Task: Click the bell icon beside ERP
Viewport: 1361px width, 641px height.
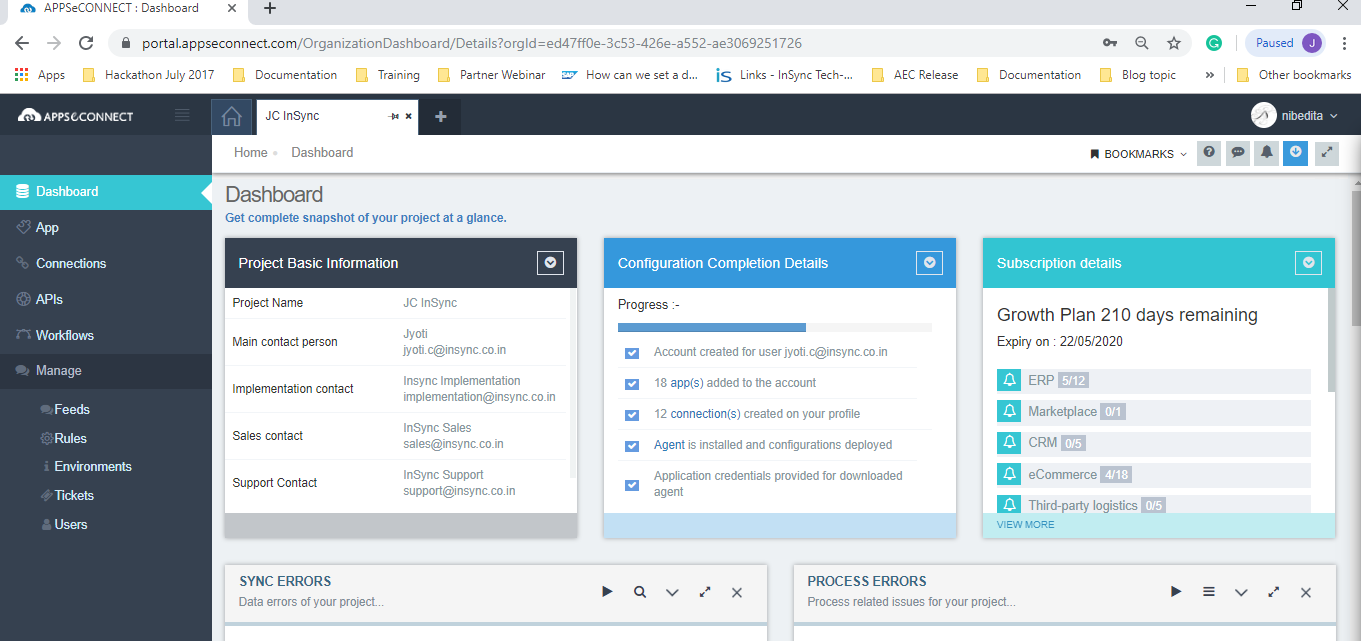Action: point(1009,381)
